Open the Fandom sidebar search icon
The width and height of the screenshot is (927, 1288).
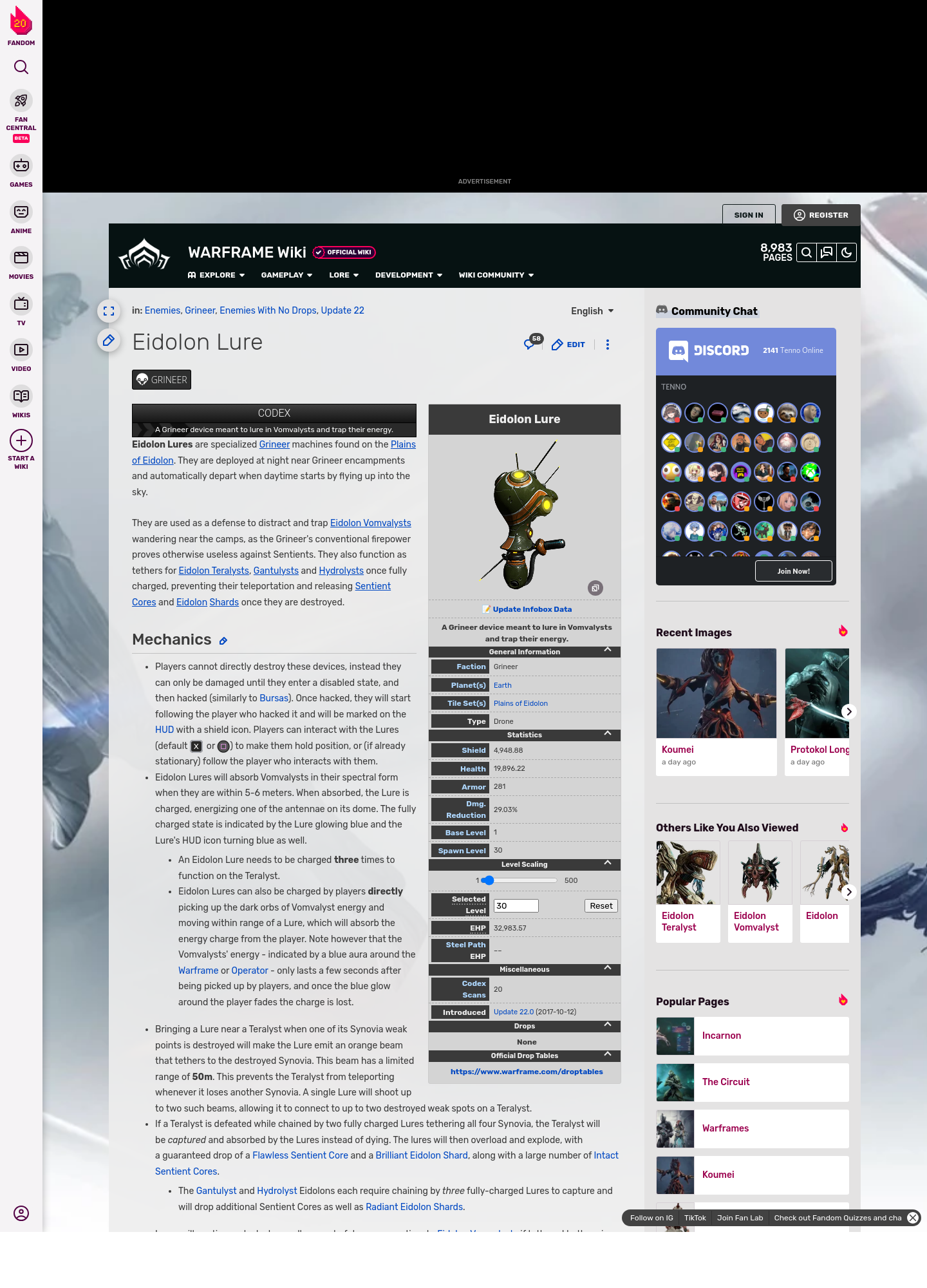pos(21,67)
